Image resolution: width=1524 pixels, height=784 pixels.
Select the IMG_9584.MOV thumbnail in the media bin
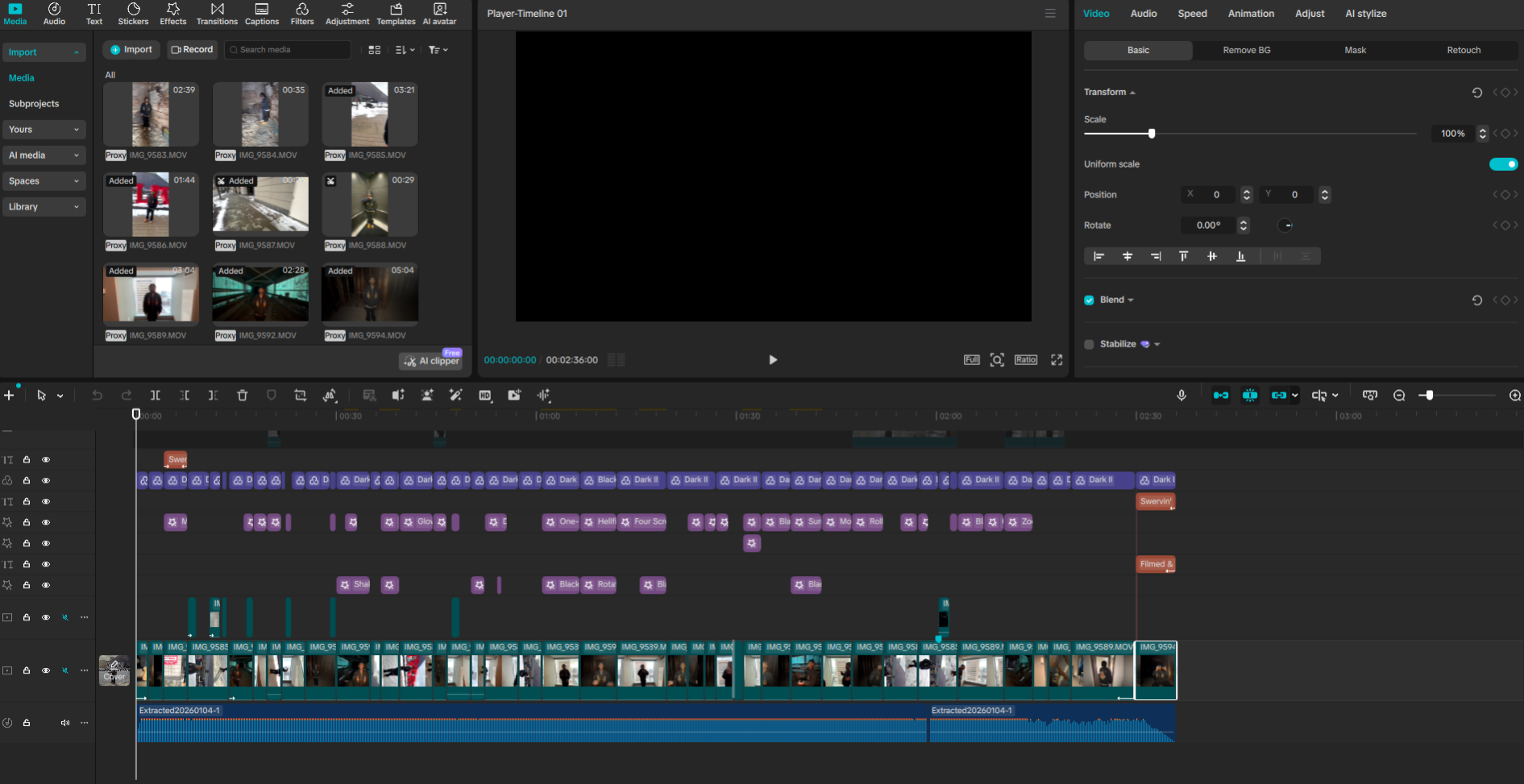(x=260, y=114)
